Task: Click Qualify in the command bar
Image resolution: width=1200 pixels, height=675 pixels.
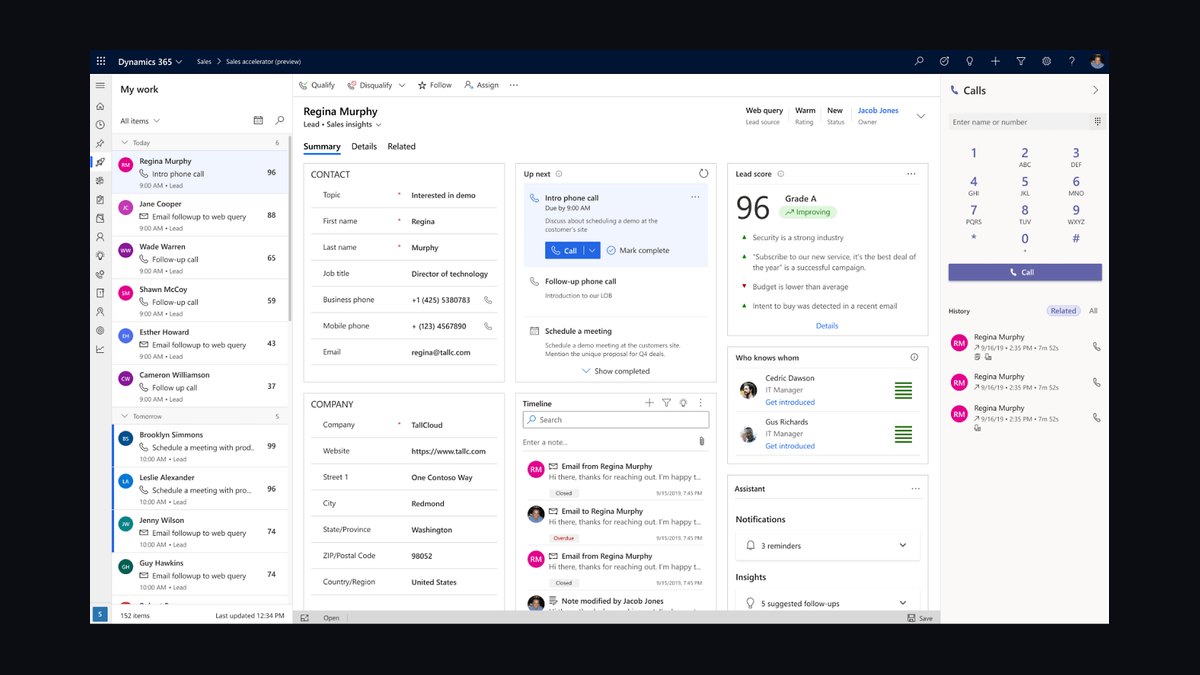Action: click(317, 86)
